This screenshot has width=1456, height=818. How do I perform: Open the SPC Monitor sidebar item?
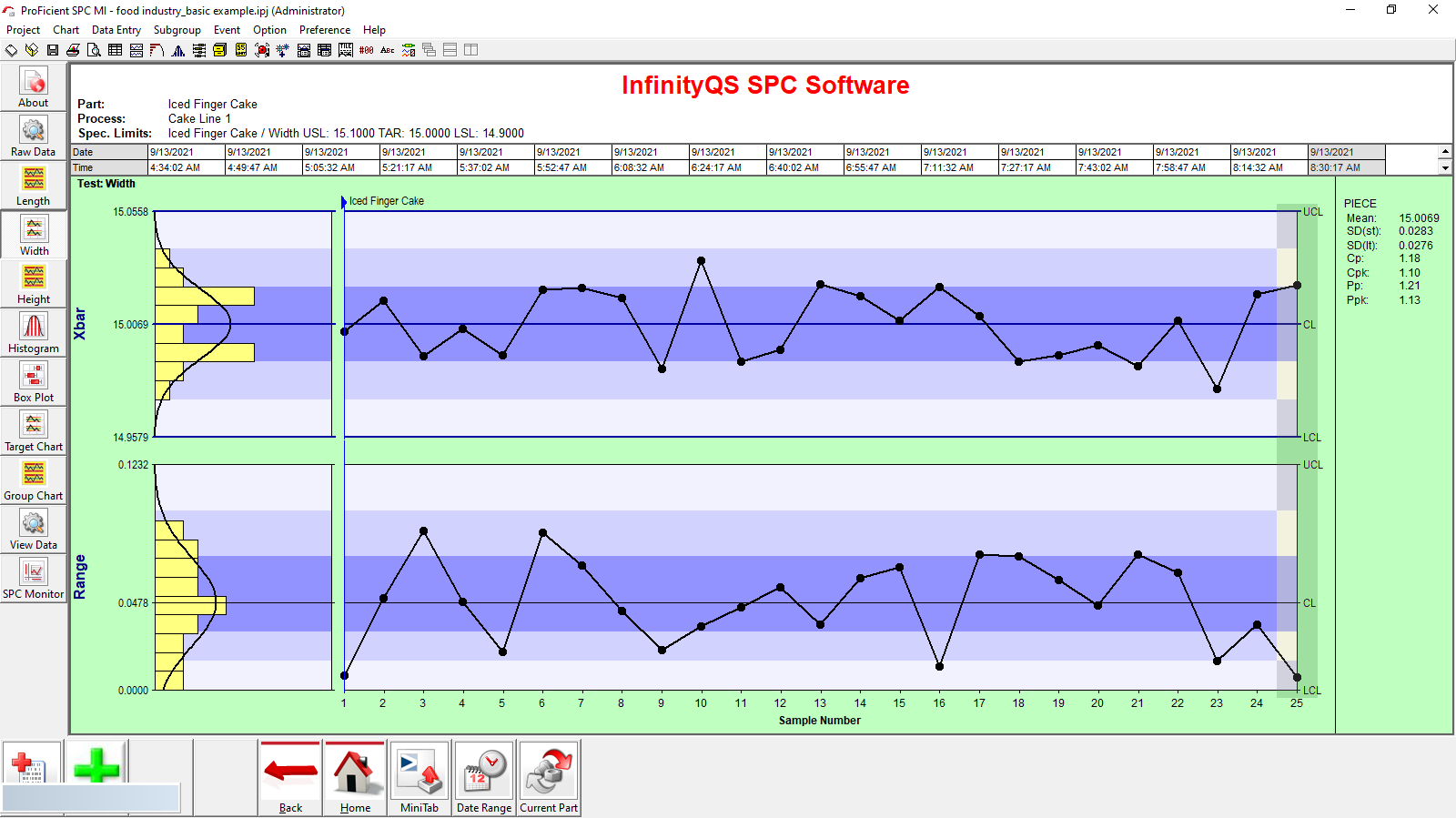pyautogui.click(x=34, y=579)
